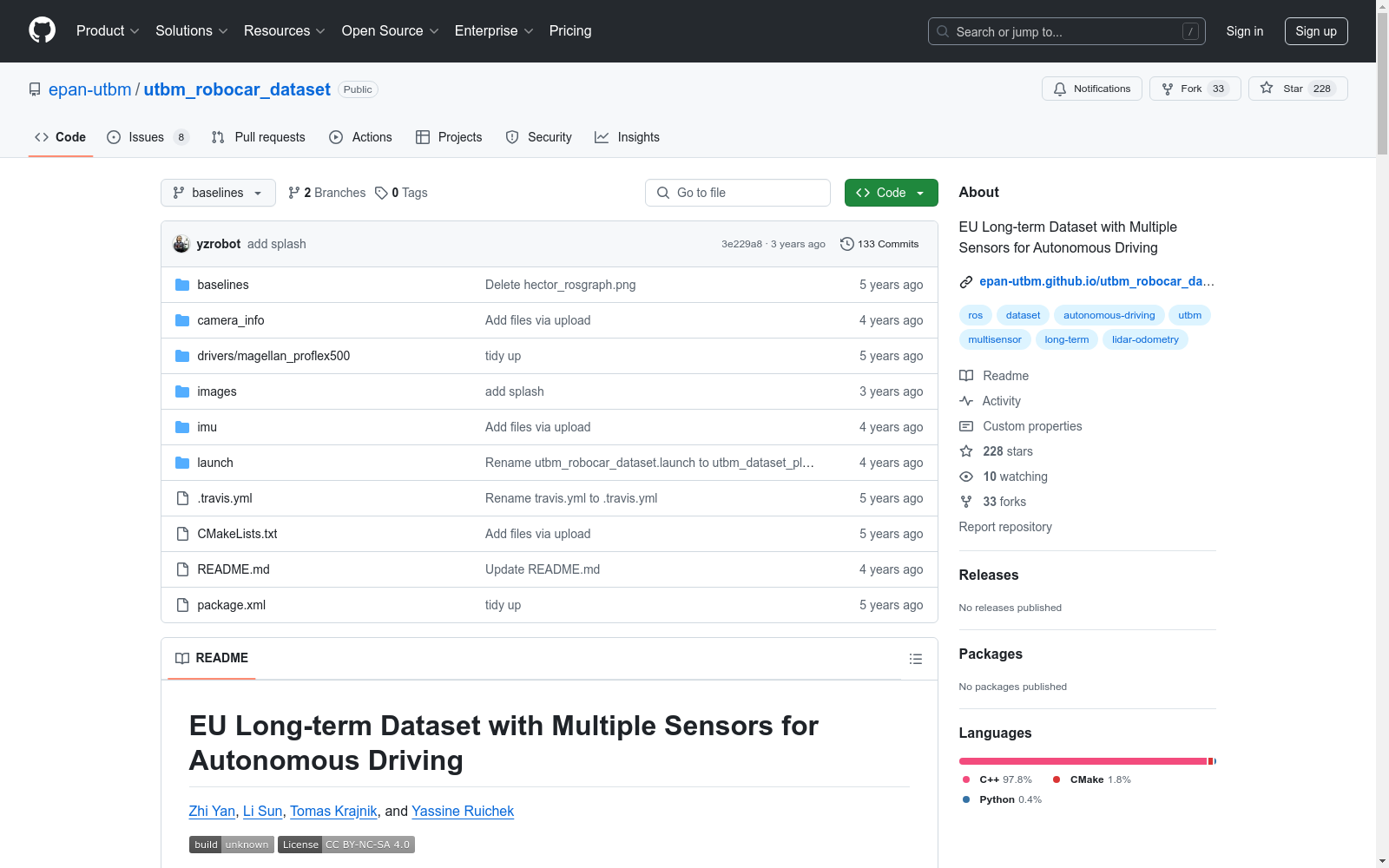Open the drivers/magellan_proflex500 folder
The image size is (1389, 868).
[x=273, y=356]
